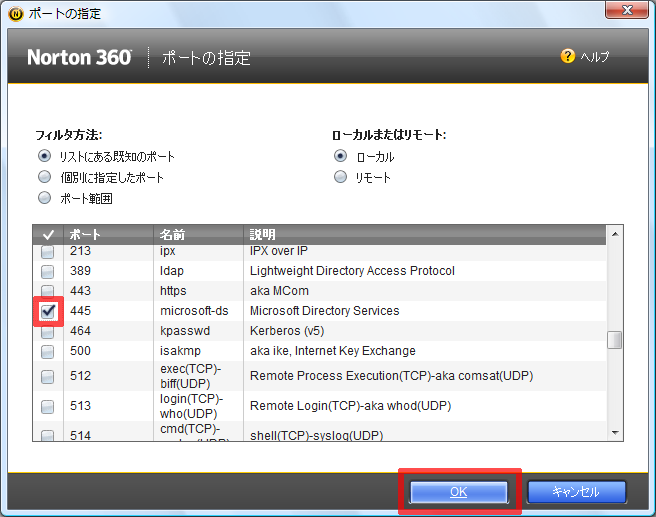The height and width of the screenshot is (517, 656).
Task: Click the キャンセル button
Action: pos(576,492)
